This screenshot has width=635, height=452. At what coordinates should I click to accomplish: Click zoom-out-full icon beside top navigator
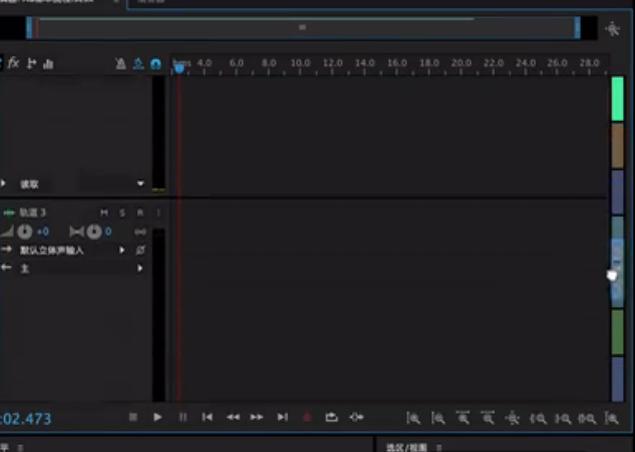pos(613,28)
